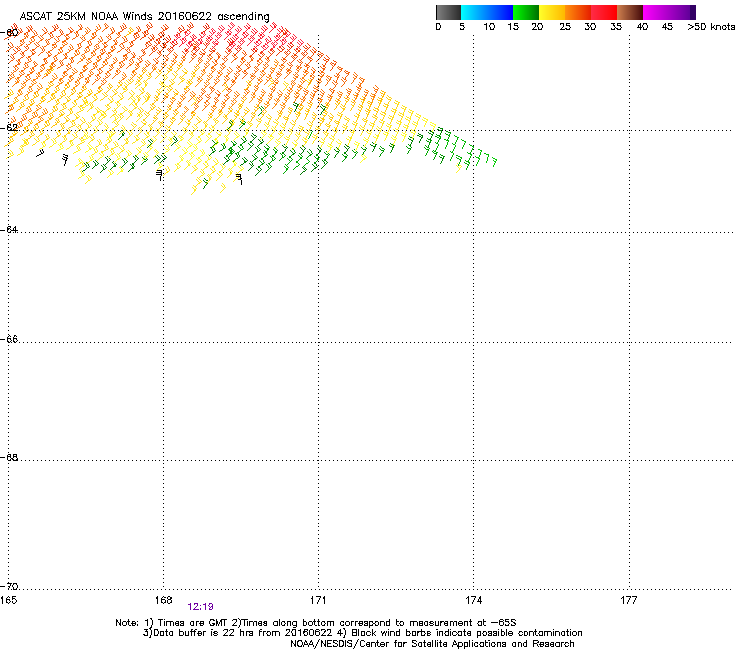Click the '25' legend tick label
This screenshot has width=740, height=650.
click(x=565, y=27)
